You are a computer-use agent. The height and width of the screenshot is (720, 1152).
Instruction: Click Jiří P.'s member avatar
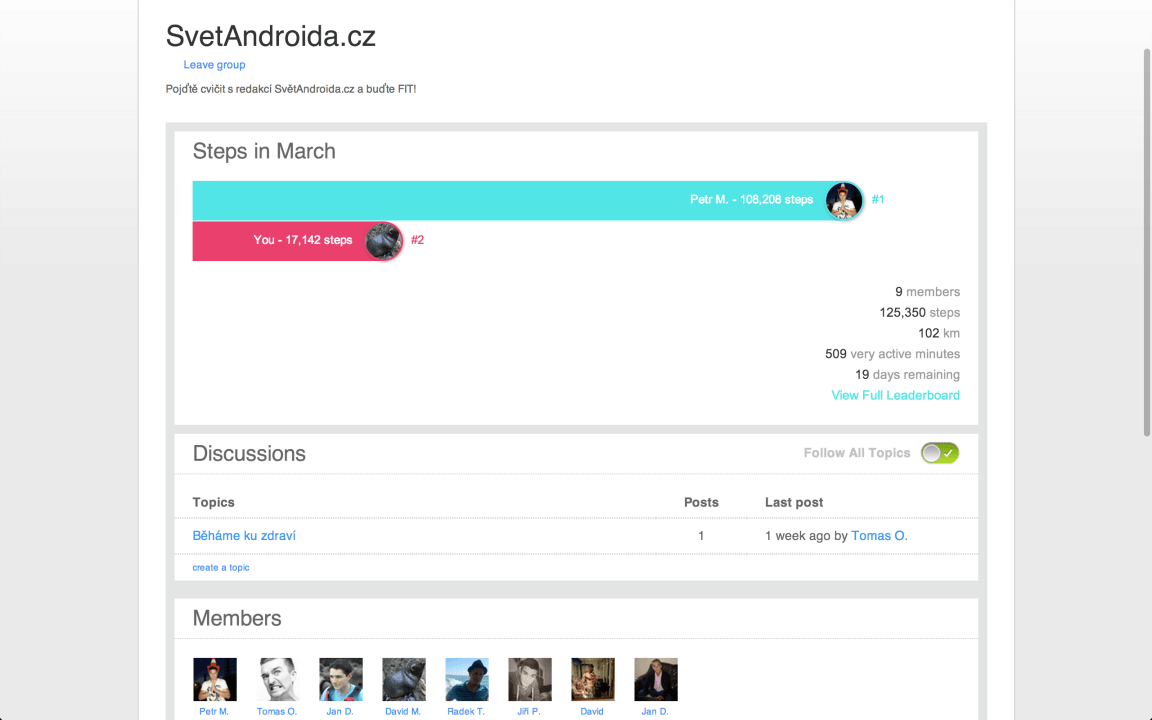pyautogui.click(x=530, y=679)
